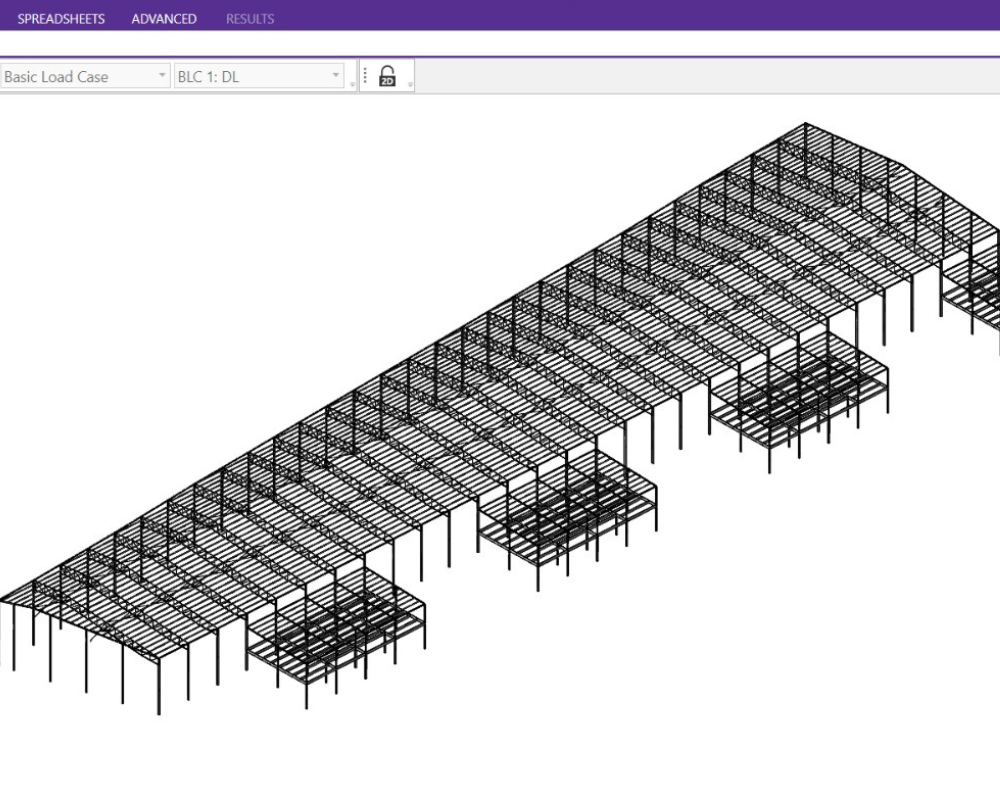Select the greyed RESULTS tab
This screenshot has width=1000, height=800.
click(x=250, y=19)
